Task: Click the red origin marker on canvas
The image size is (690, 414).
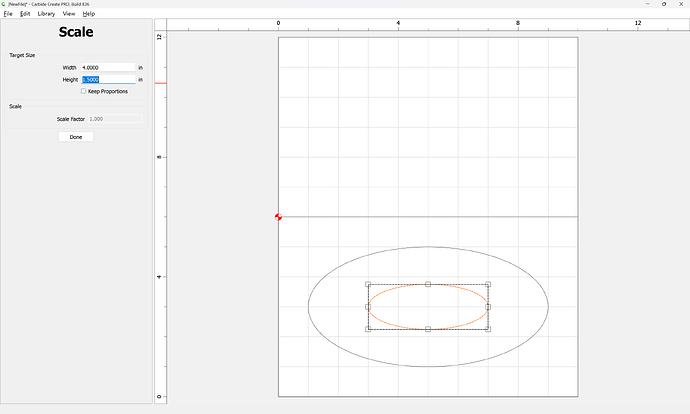Action: 278,217
